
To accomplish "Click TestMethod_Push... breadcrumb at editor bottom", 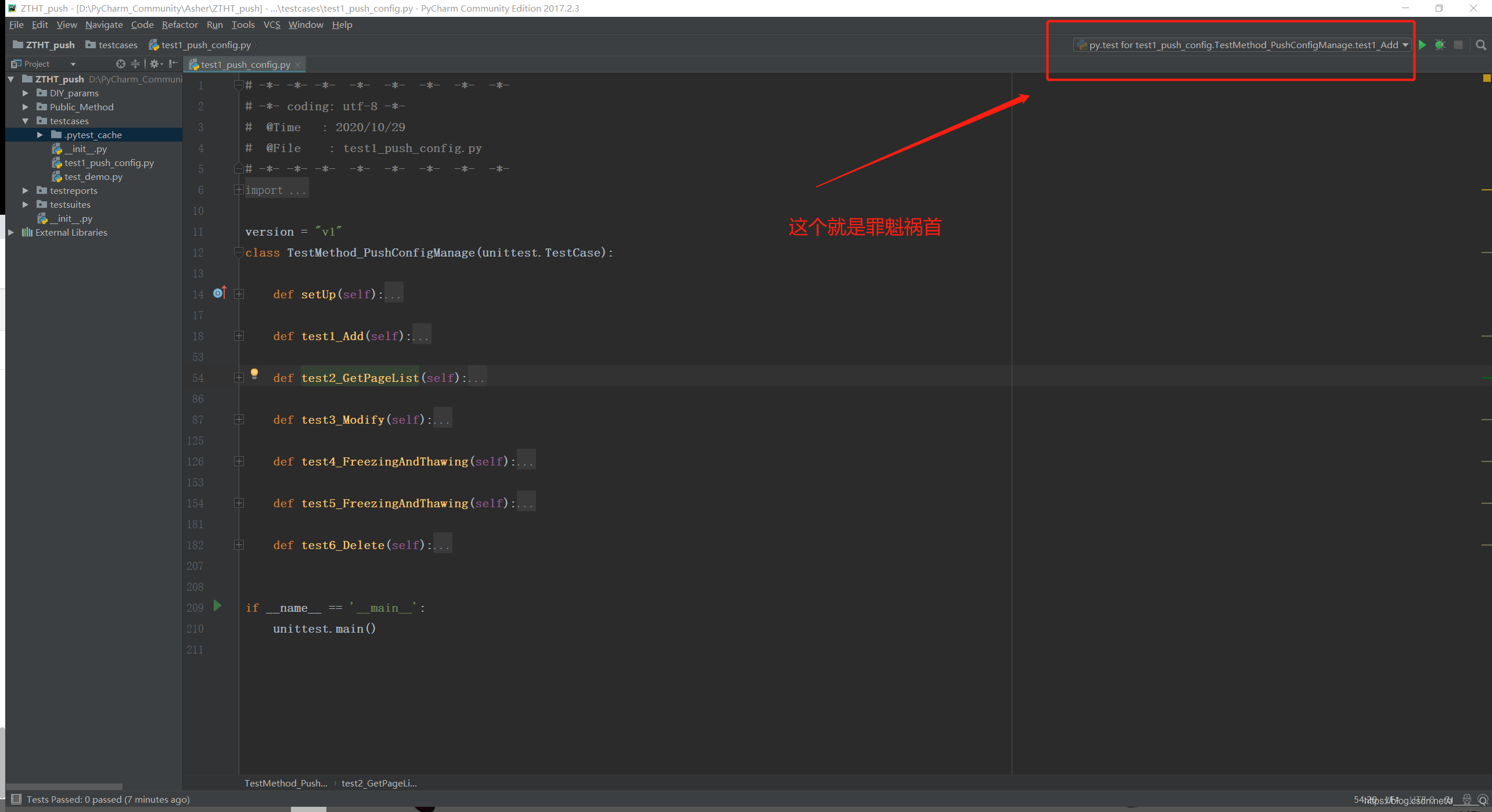I will (286, 783).
